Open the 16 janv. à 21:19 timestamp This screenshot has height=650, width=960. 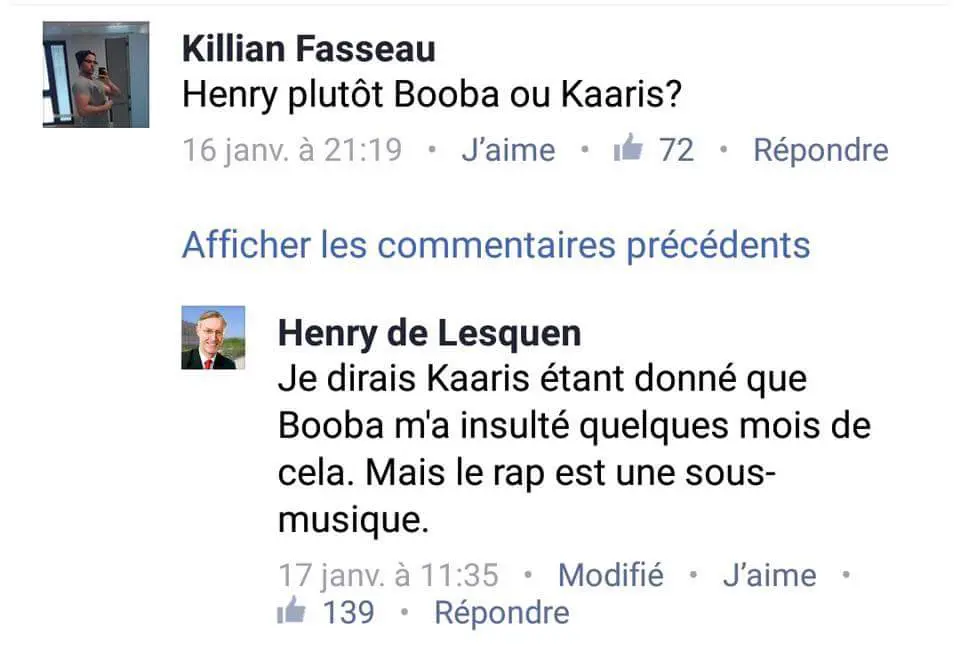(x=292, y=150)
